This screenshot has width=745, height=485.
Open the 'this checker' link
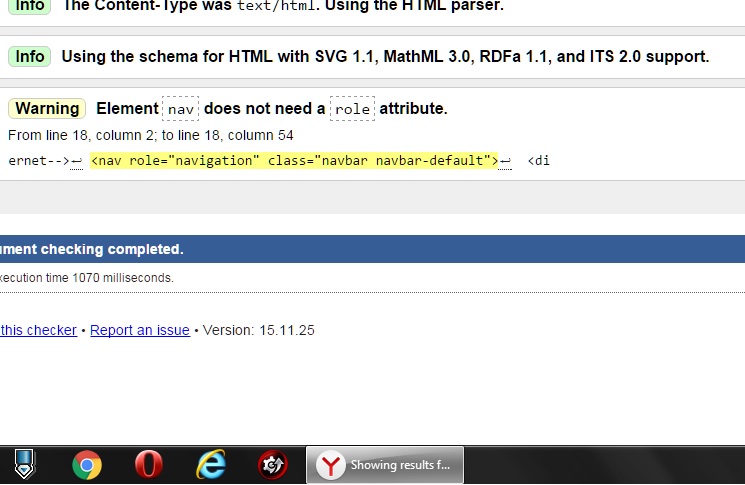[38, 330]
